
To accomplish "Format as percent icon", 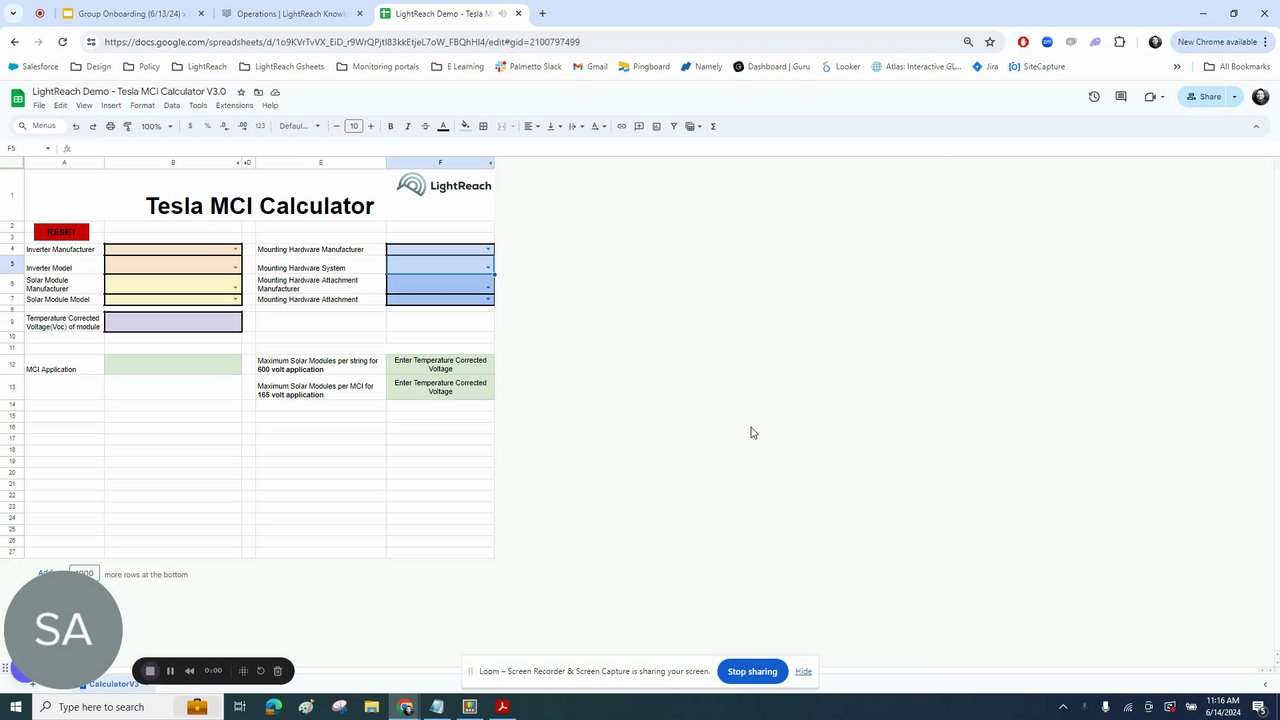I will (x=207, y=126).
